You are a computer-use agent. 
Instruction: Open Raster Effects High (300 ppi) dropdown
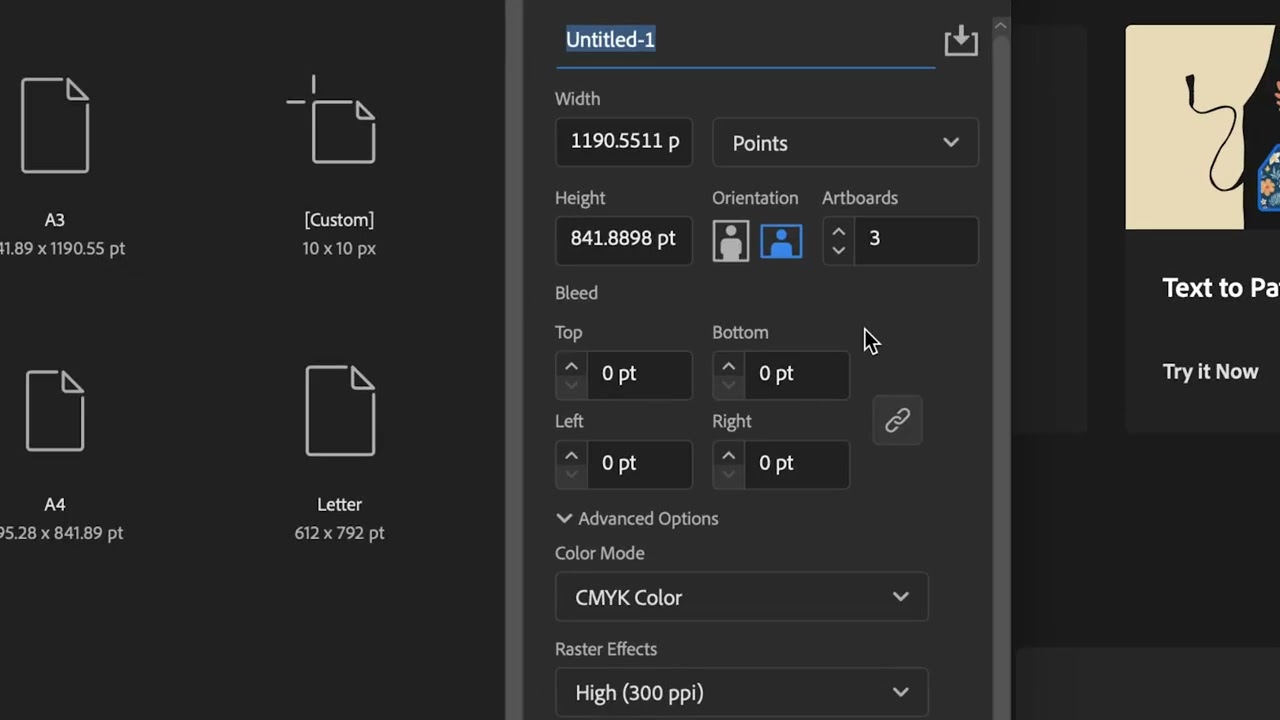[741, 692]
